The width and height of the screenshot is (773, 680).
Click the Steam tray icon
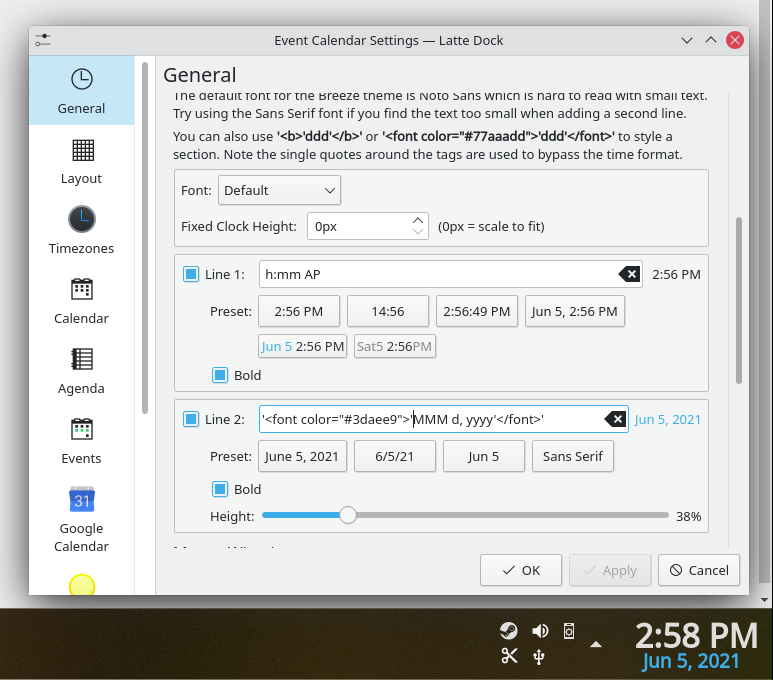click(509, 630)
